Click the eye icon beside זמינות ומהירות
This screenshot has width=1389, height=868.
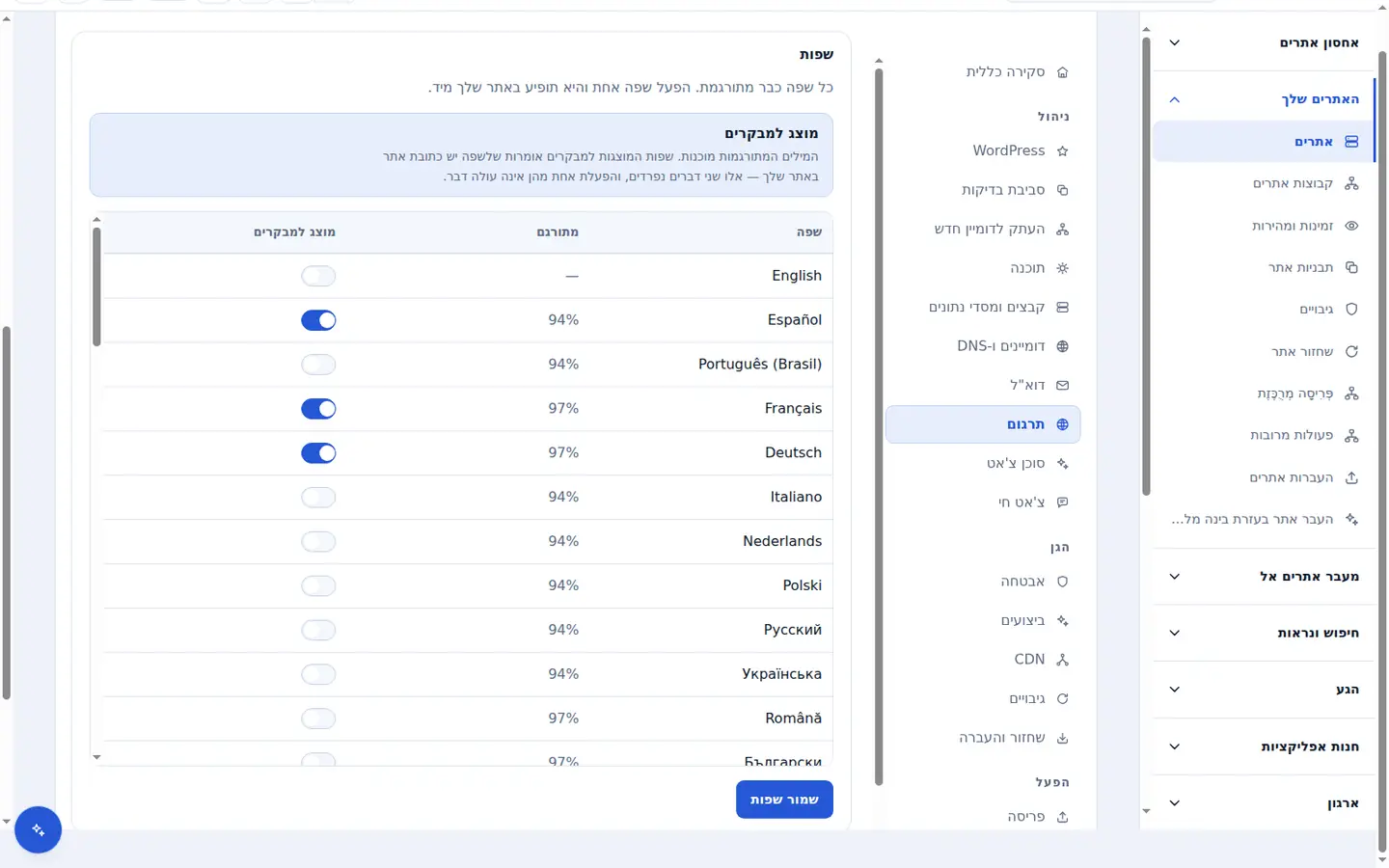[x=1351, y=226]
